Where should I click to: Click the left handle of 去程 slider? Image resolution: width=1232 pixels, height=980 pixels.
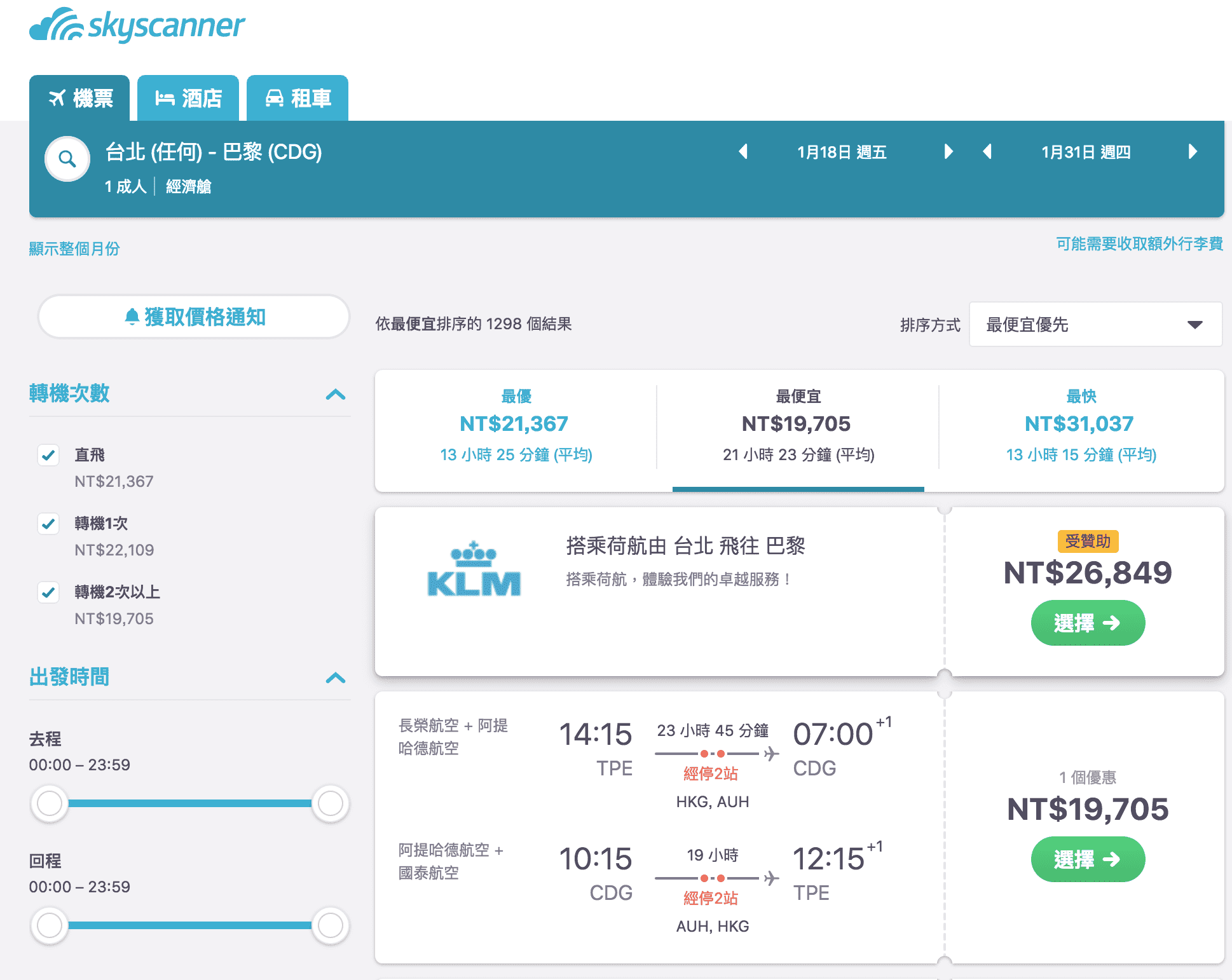(x=50, y=803)
